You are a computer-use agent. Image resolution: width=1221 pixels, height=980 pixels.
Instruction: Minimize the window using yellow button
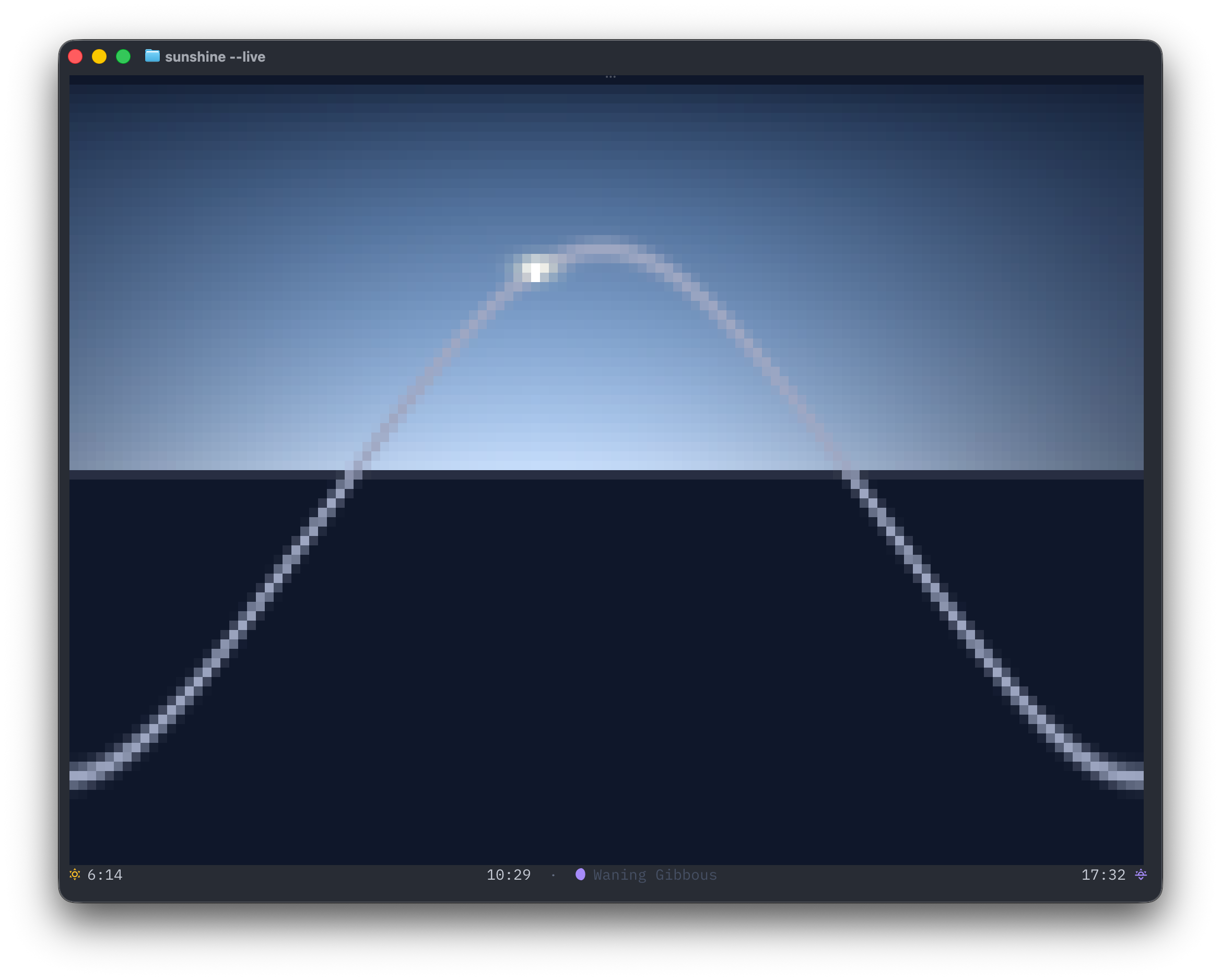click(x=99, y=56)
